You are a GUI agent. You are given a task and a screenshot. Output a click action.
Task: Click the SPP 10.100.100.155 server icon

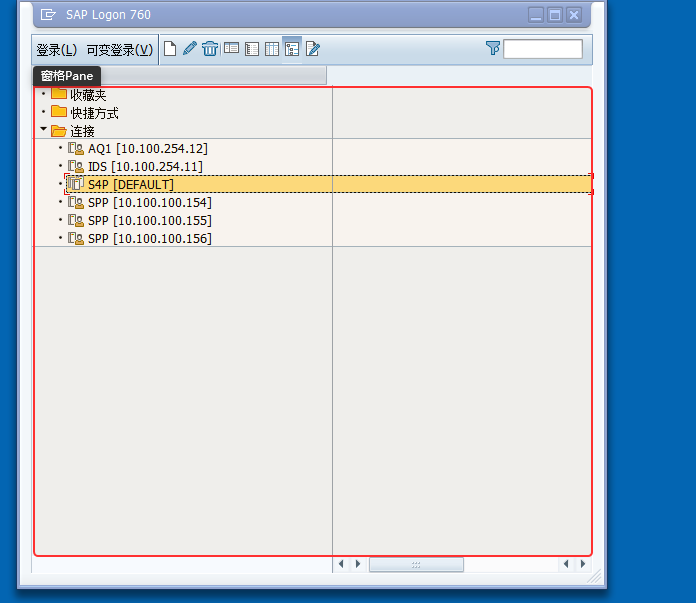point(75,220)
